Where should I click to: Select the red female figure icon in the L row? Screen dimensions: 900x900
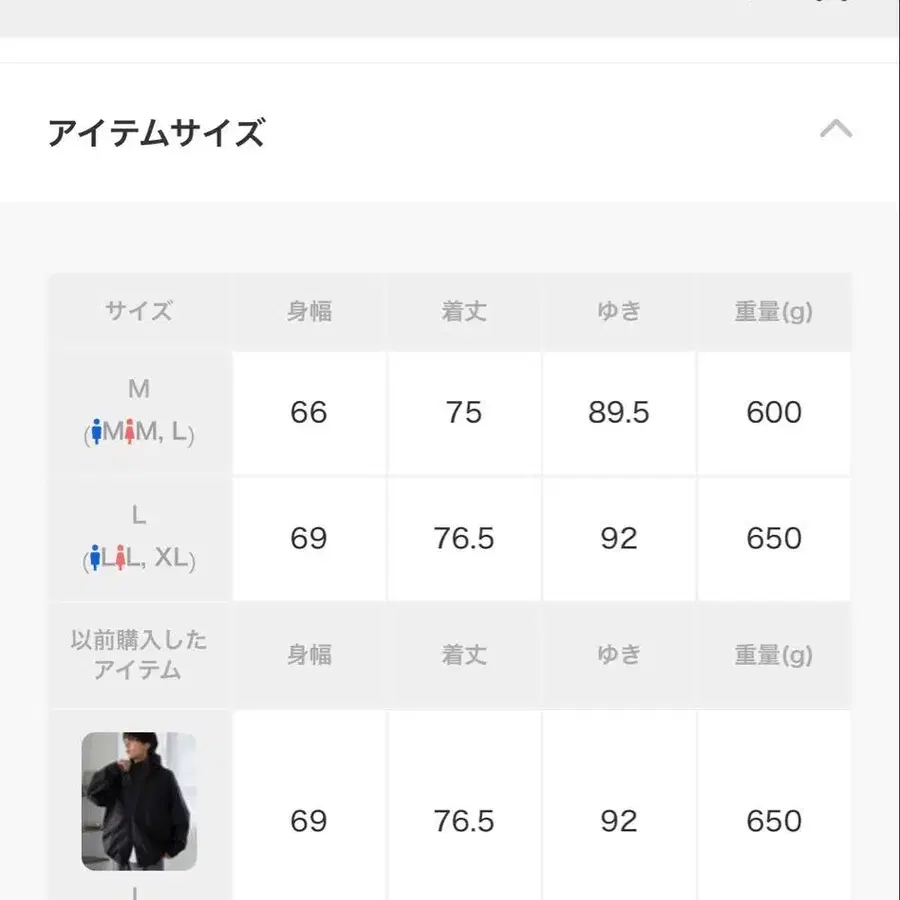click(121, 557)
